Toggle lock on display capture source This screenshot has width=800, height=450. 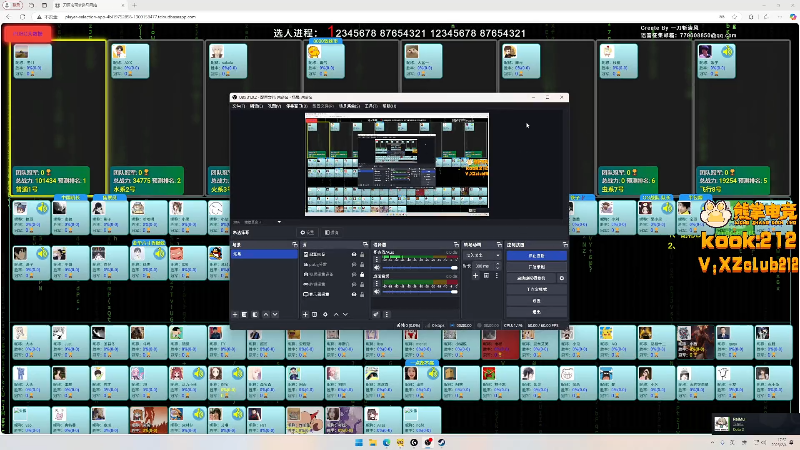click(362, 294)
